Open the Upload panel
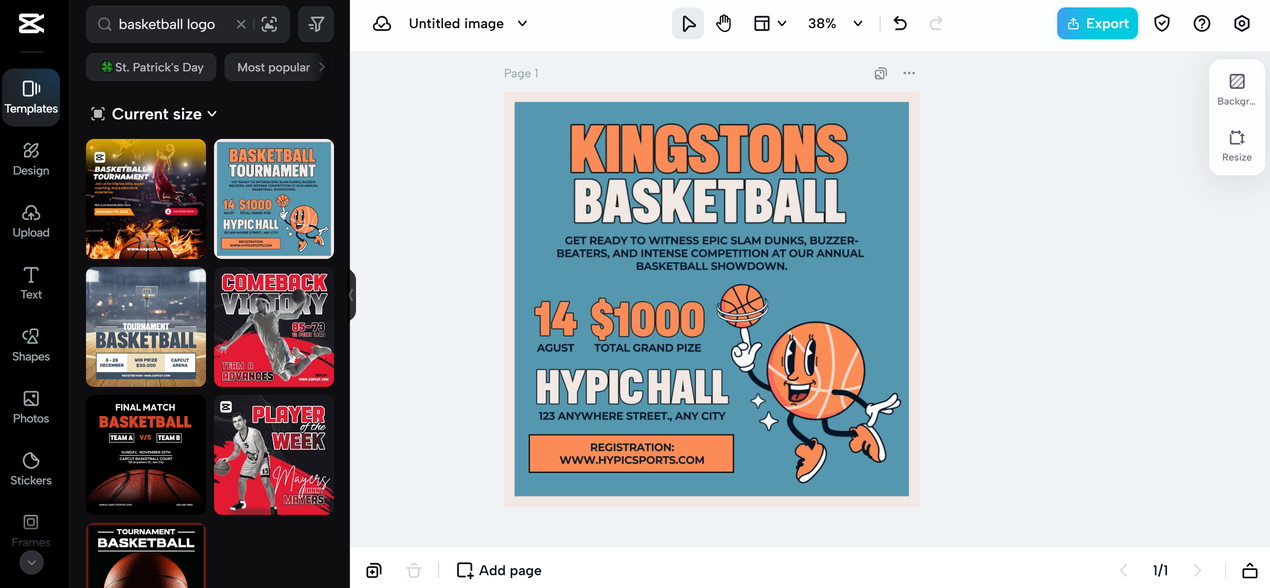The image size is (1270, 588). click(x=31, y=221)
